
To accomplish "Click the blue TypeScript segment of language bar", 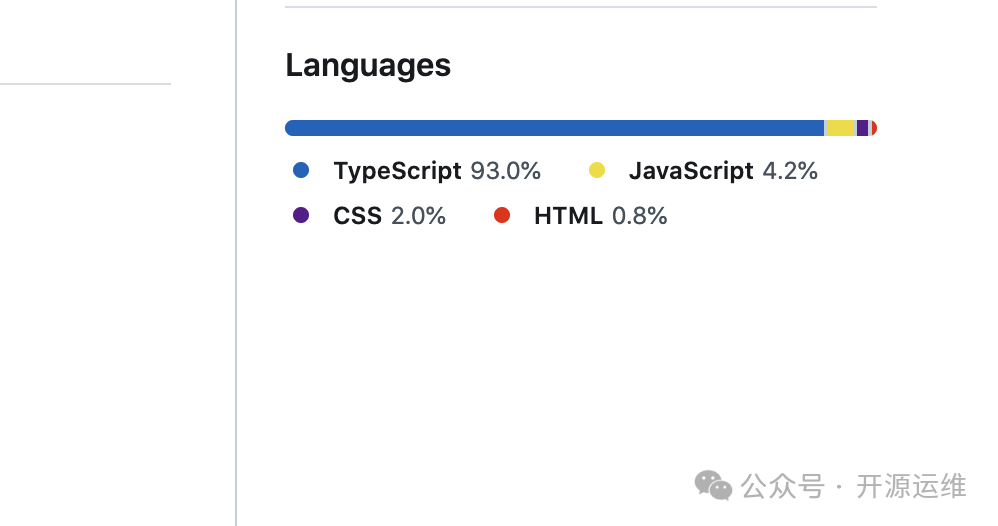I will click(554, 128).
